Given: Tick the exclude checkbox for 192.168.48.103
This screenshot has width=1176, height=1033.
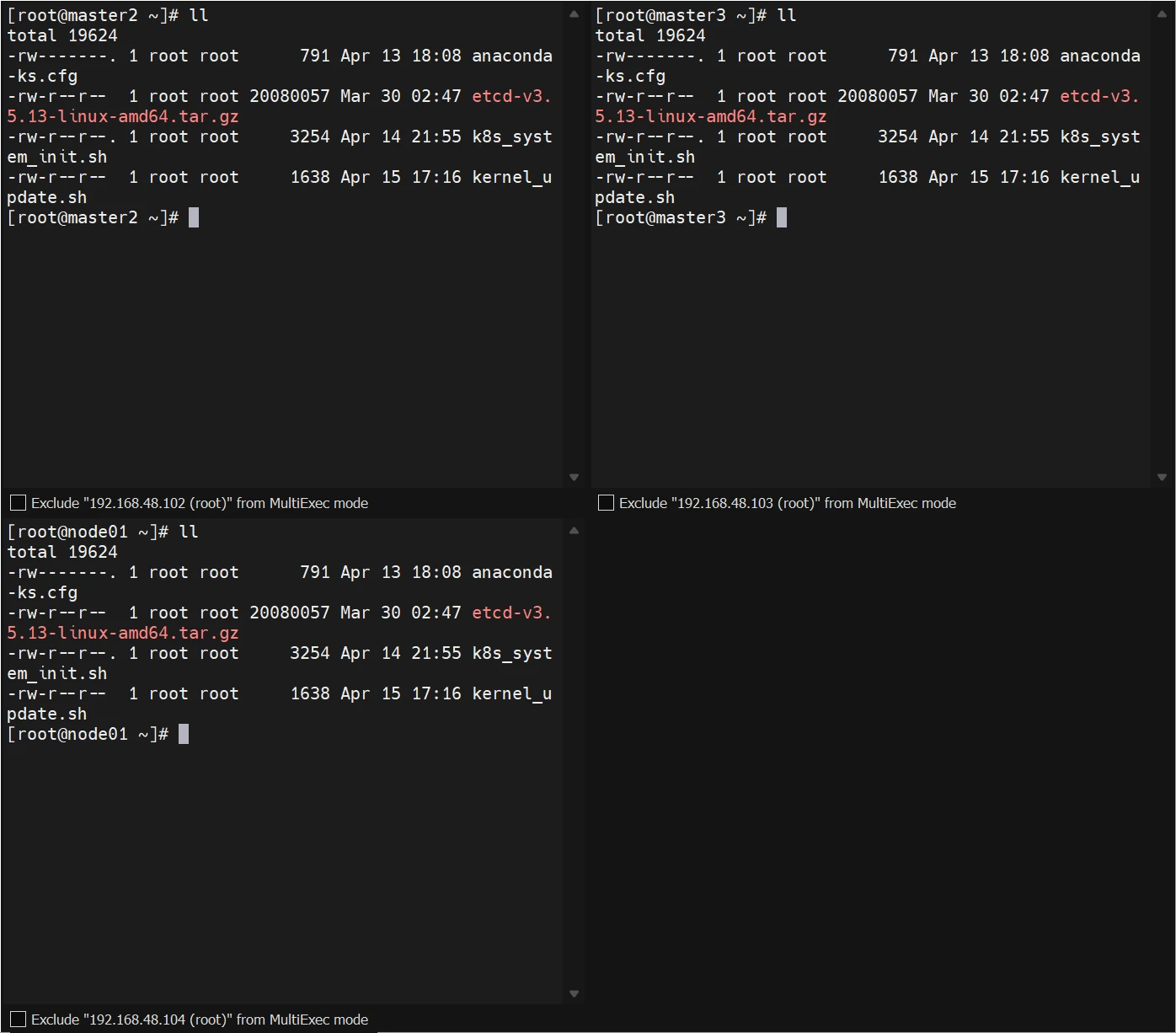Looking at the screenshot, I should click(x=606, y=503).
